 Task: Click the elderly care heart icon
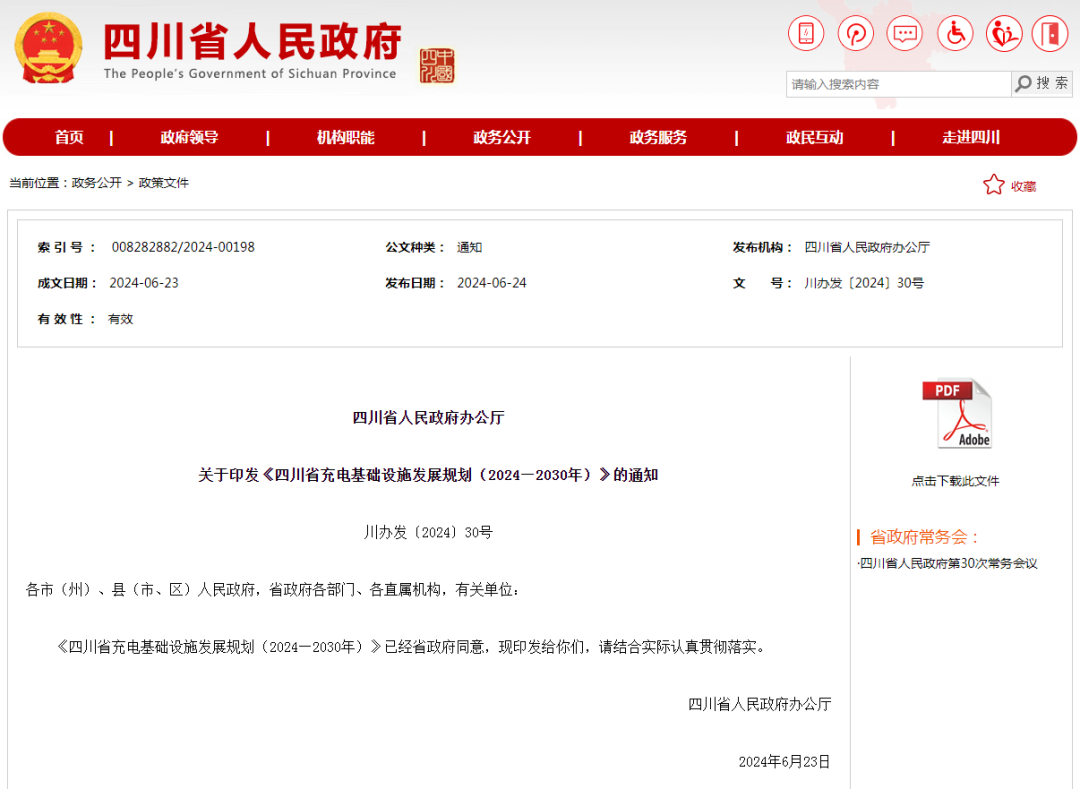point(1003,34)
